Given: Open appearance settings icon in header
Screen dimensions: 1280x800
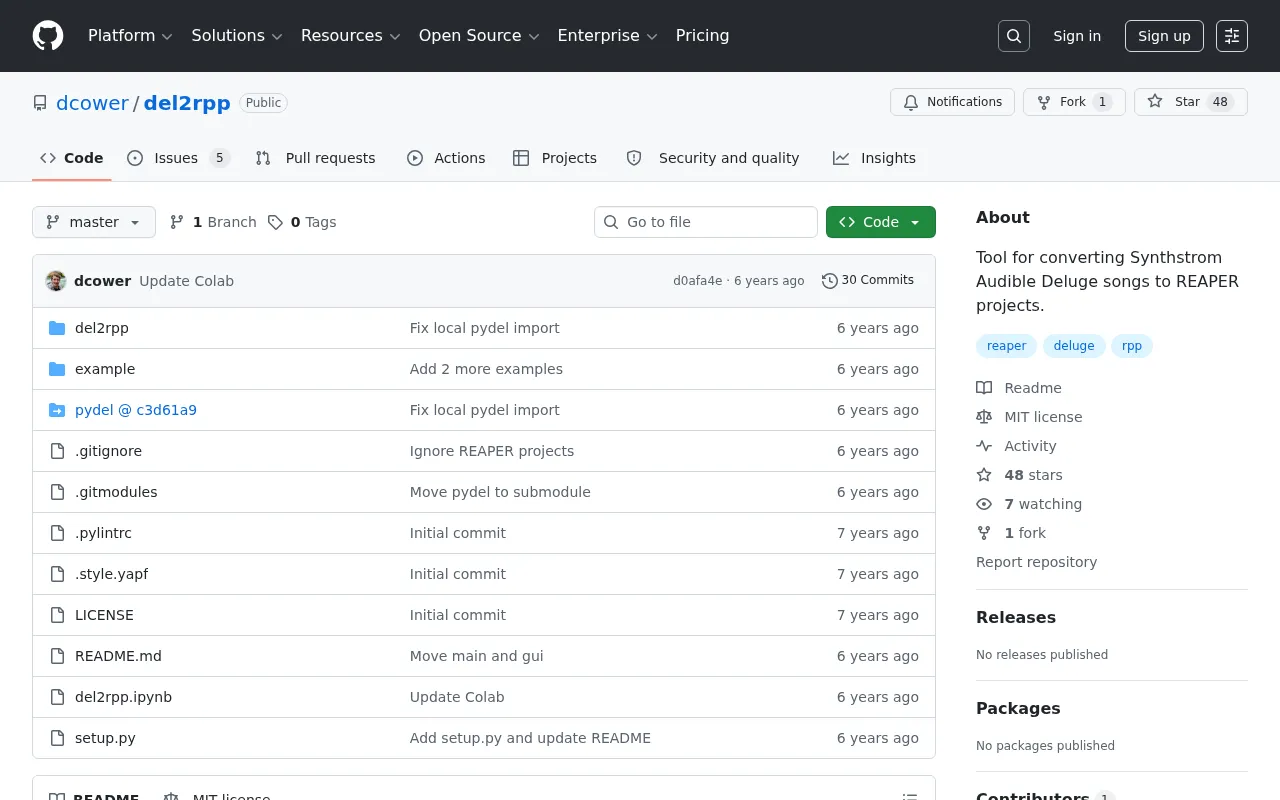Looking at the screenshot, I should (1232, 36).
